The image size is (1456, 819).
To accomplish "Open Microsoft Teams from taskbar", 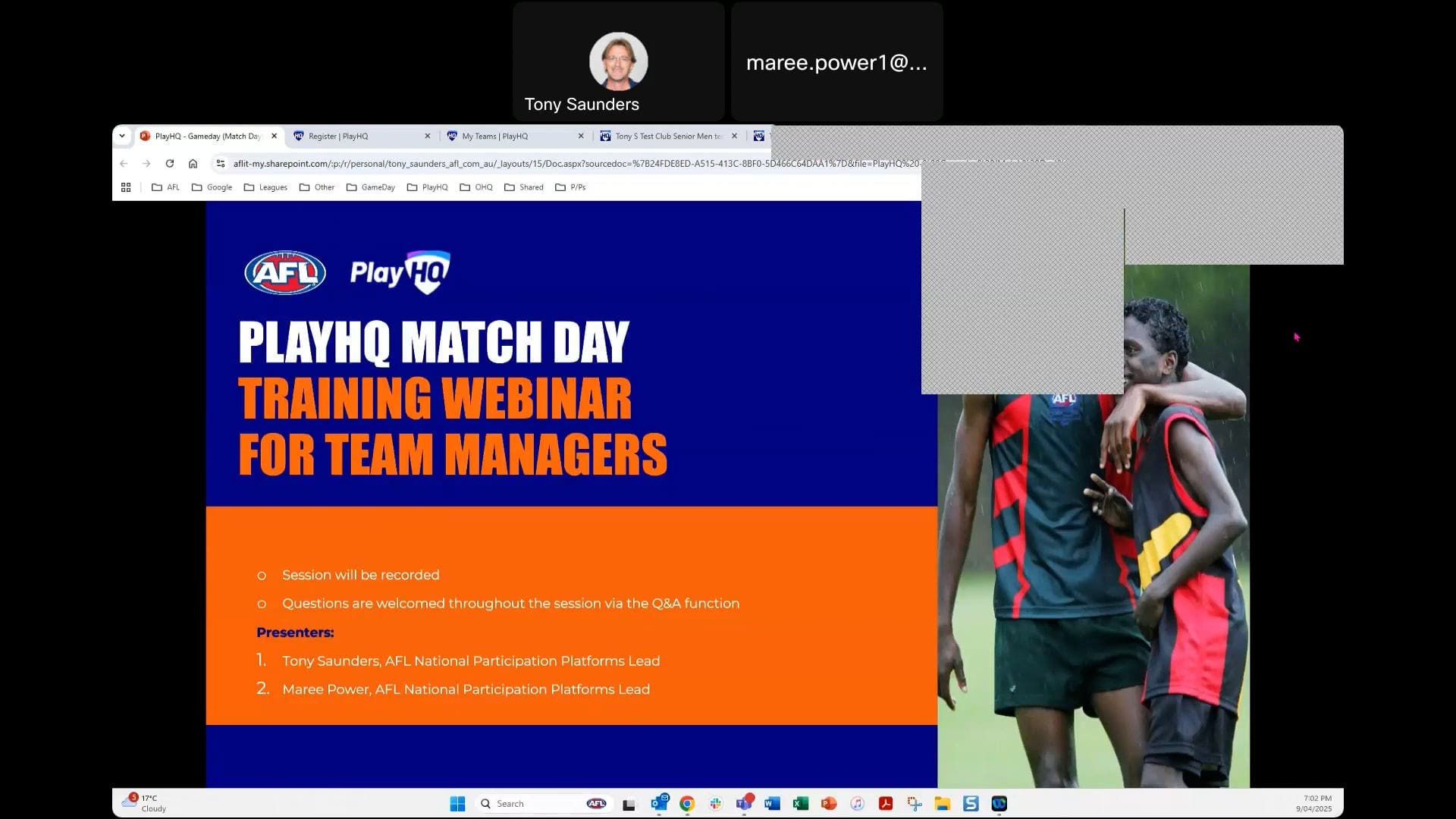I will 744,804.
